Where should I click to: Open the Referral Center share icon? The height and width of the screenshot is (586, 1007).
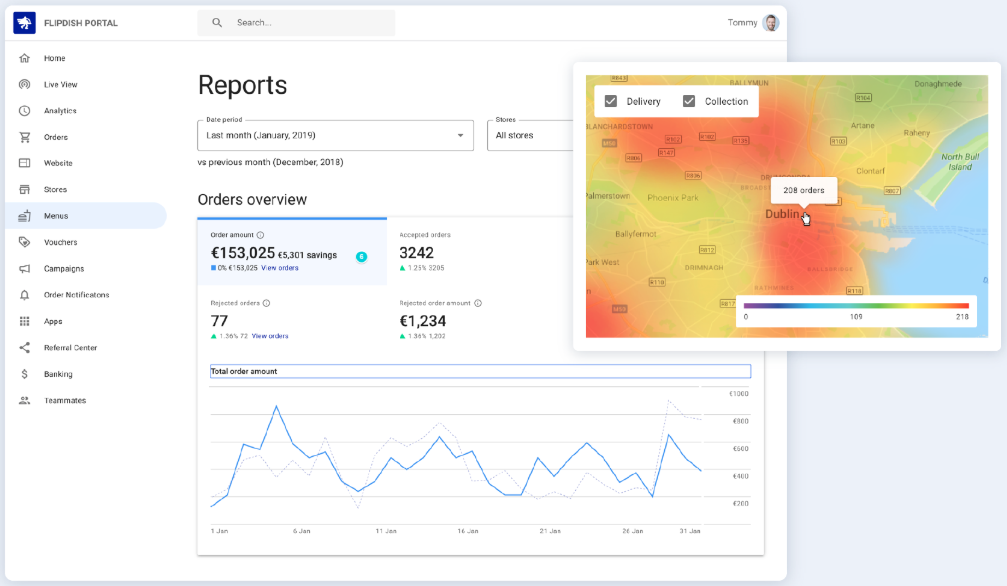click(24, 348)
